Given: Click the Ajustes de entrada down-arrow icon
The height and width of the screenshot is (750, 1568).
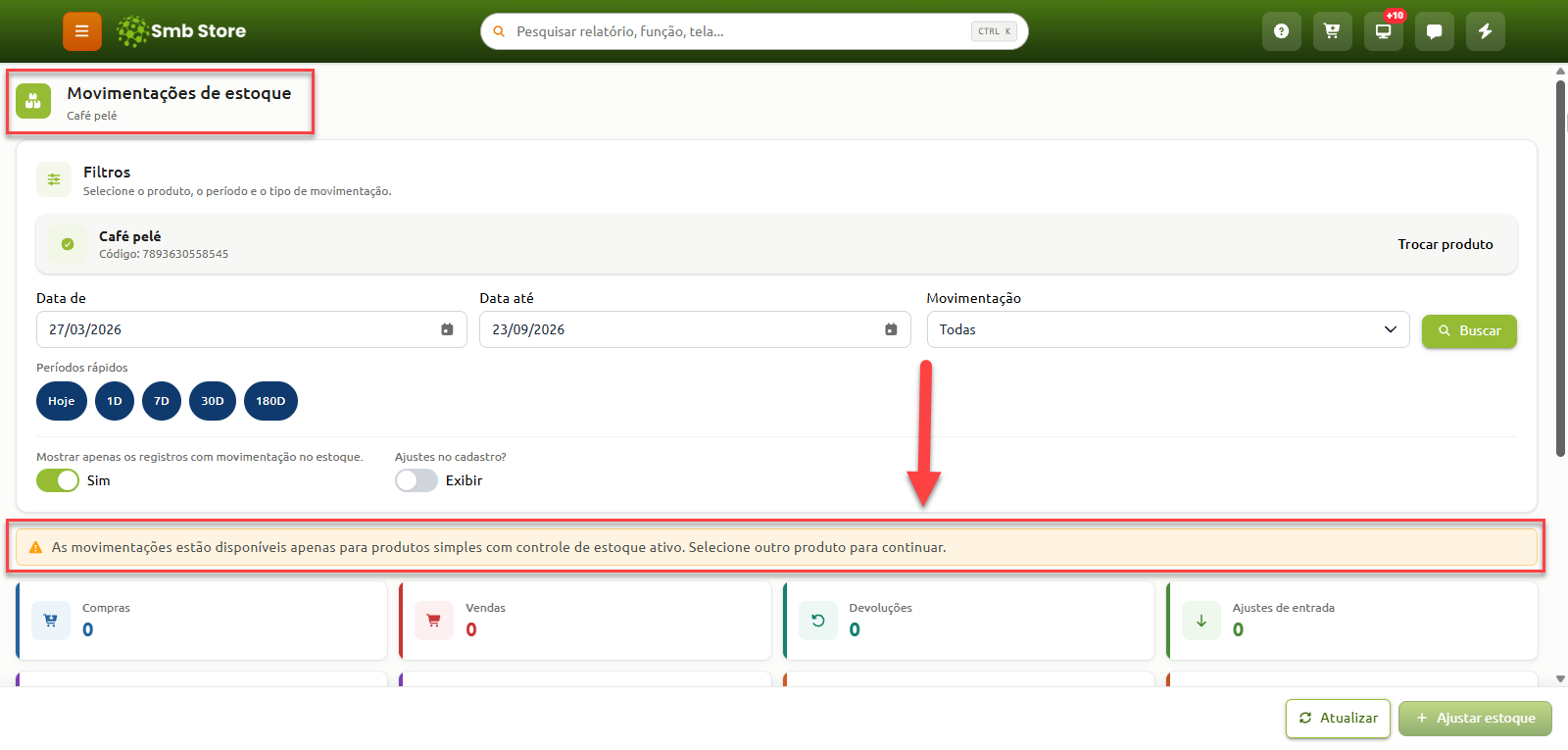Looking at the screenshot, I should click(x=1201, y=621).
